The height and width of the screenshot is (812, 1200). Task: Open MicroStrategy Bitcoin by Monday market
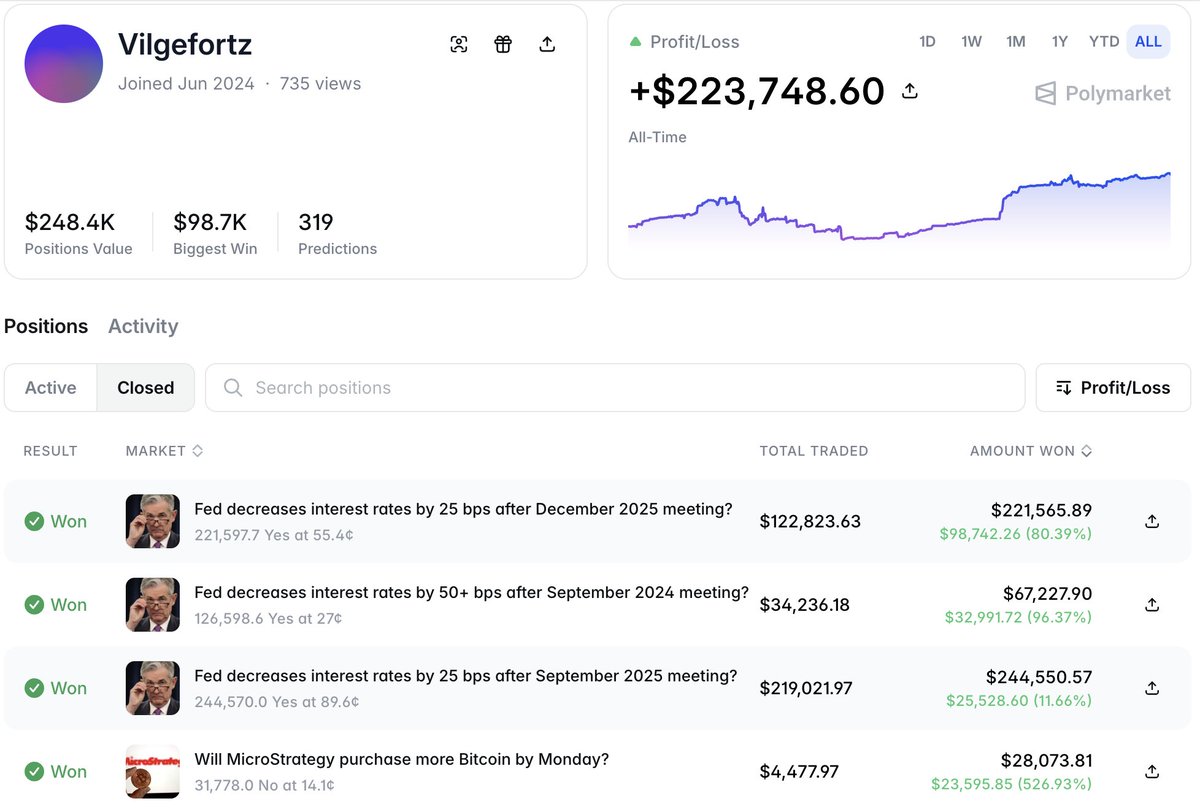point(401,759)
